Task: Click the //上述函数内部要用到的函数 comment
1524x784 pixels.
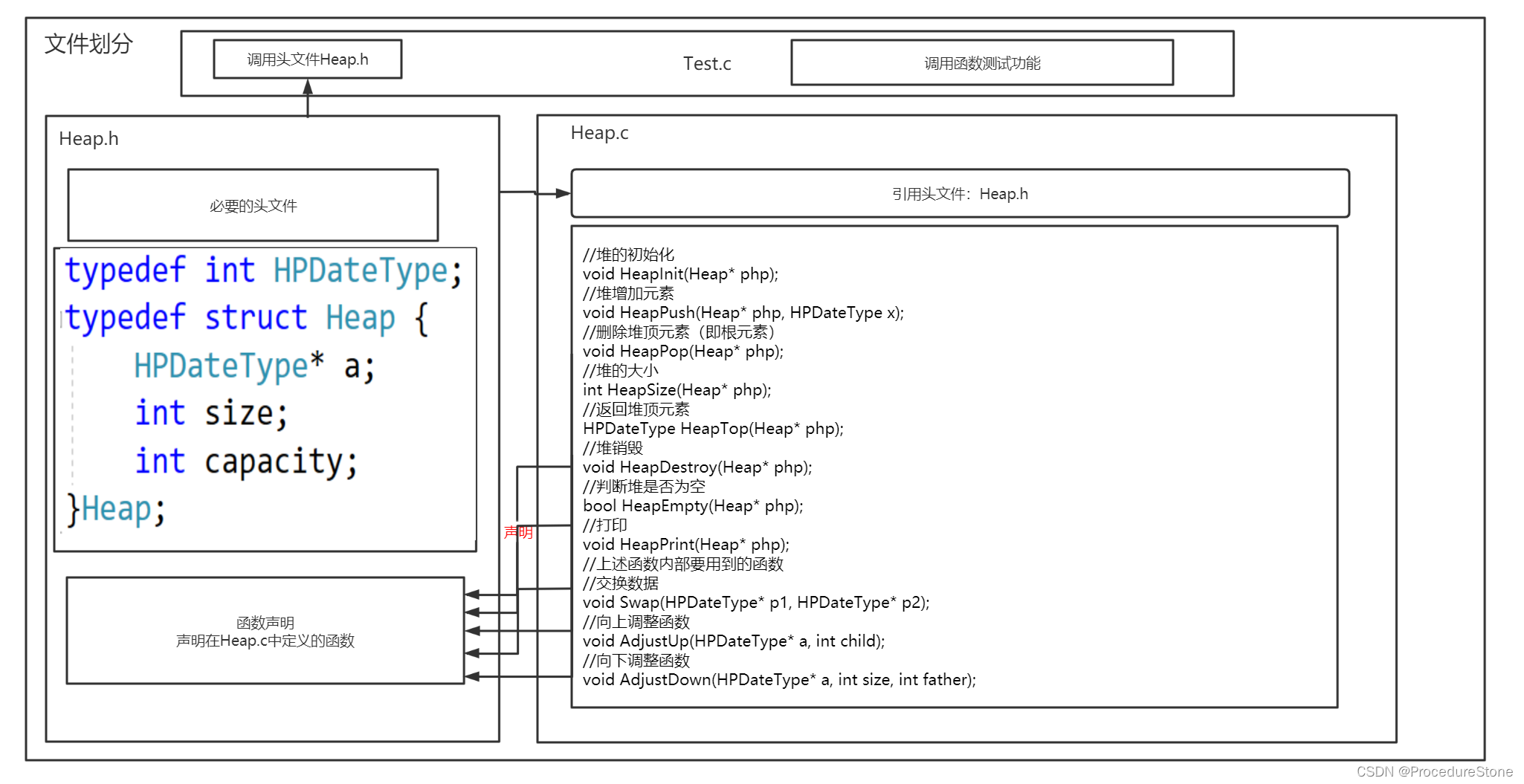Action: coord(683,564)
